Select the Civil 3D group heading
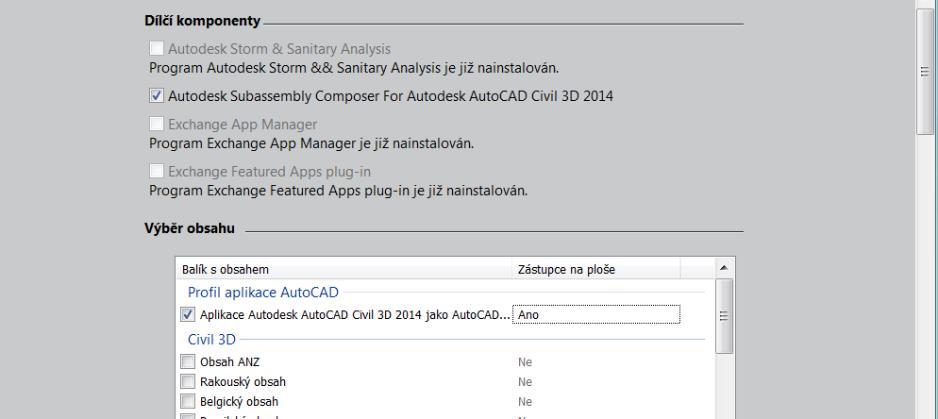Image resolution: width=938 pixels, height=419 pixels. (212, 339)
